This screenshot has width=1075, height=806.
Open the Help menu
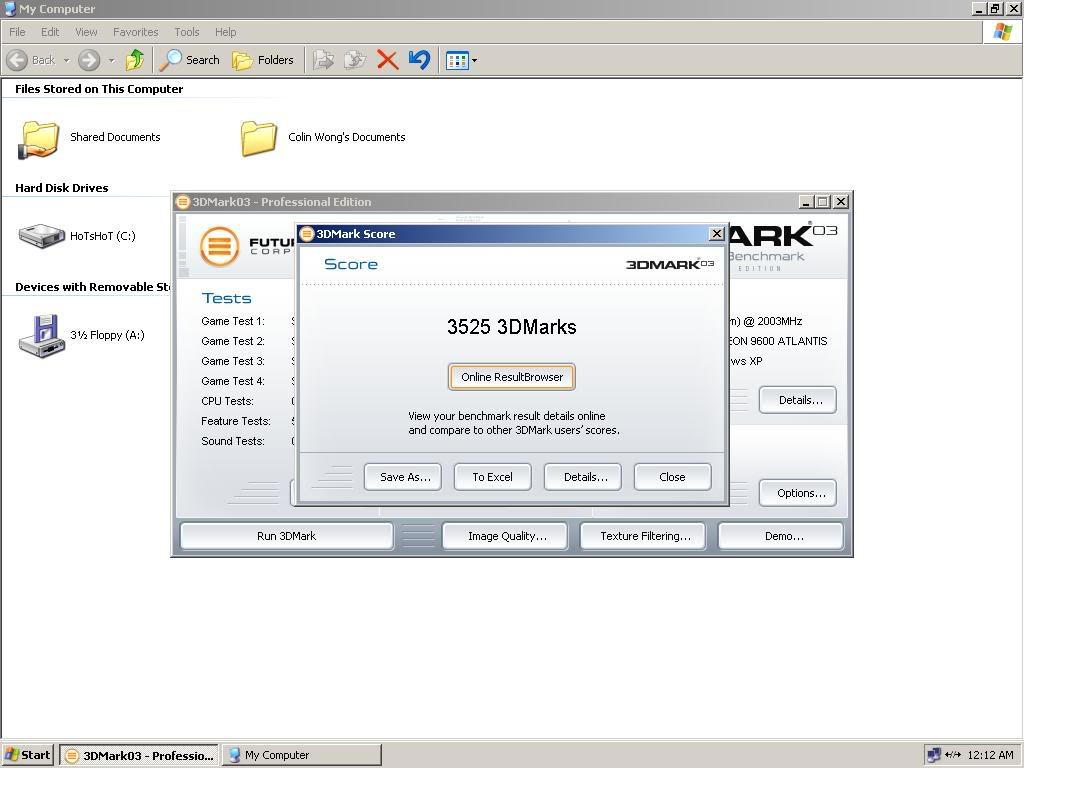click(x=225, y=32)
